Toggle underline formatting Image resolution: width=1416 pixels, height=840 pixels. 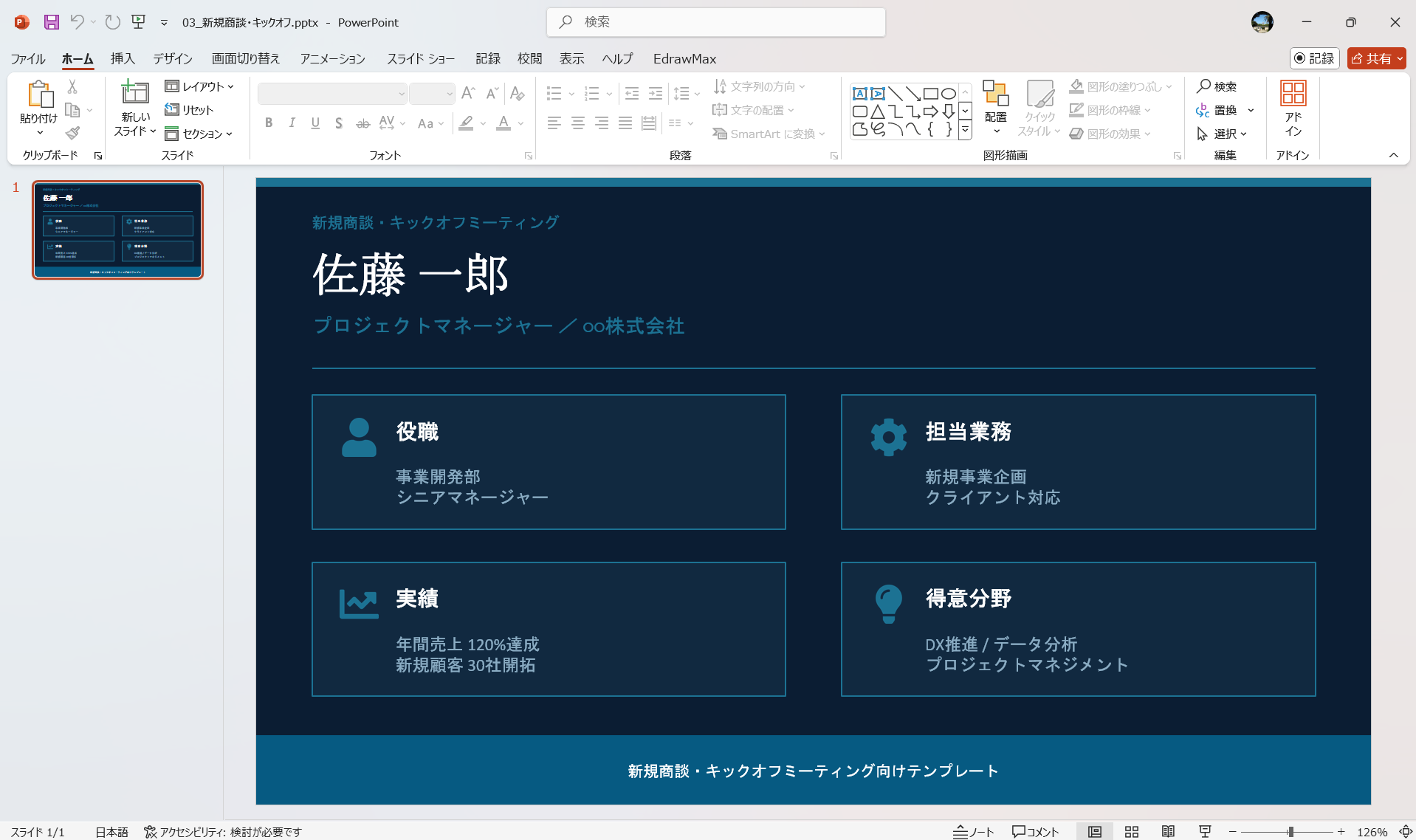click(x=315, y=123)
